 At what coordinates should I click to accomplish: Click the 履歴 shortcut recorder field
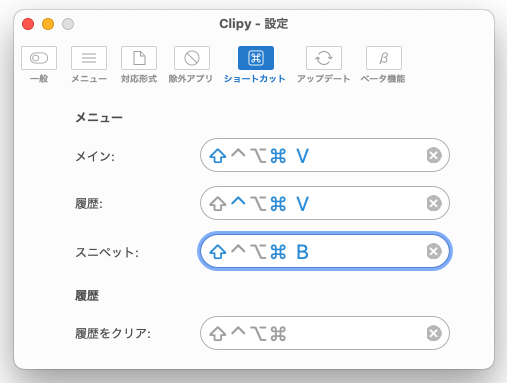pos(325,203)
